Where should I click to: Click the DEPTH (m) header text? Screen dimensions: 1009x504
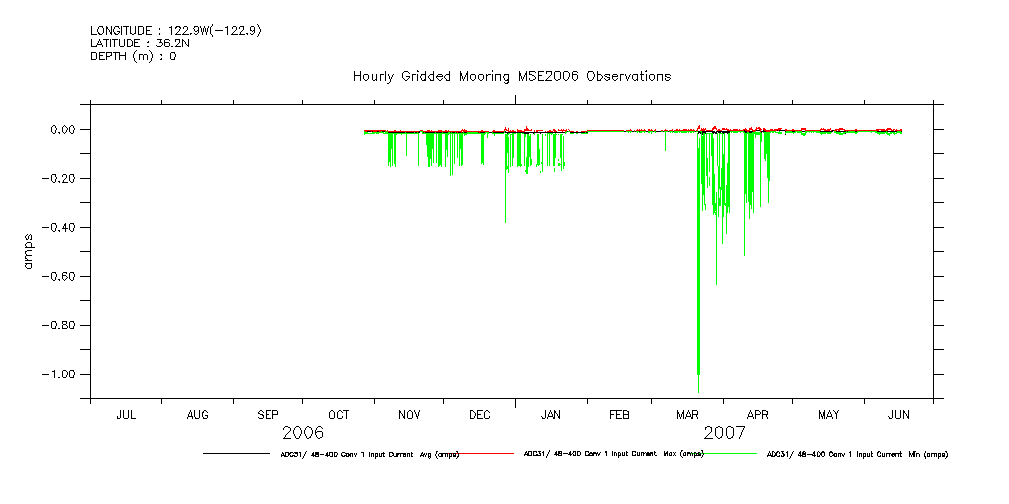pyautogui.click(x=133, y=56)
